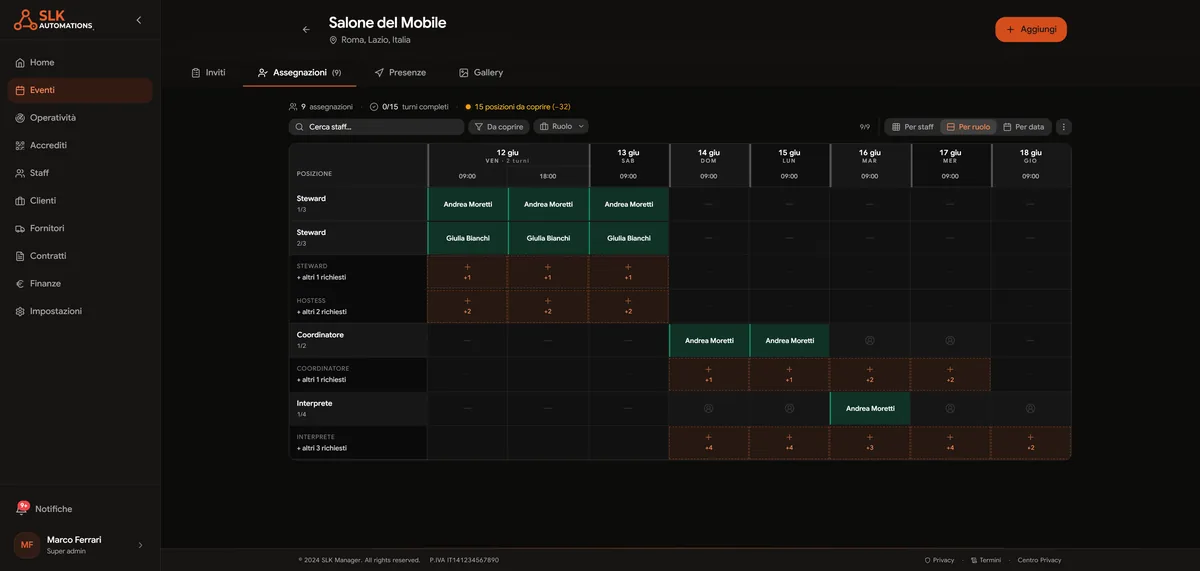Click the back arrow beside Salone del Mobile
This screenshot has height=571, width=1200.
click(x=306, y=30)
